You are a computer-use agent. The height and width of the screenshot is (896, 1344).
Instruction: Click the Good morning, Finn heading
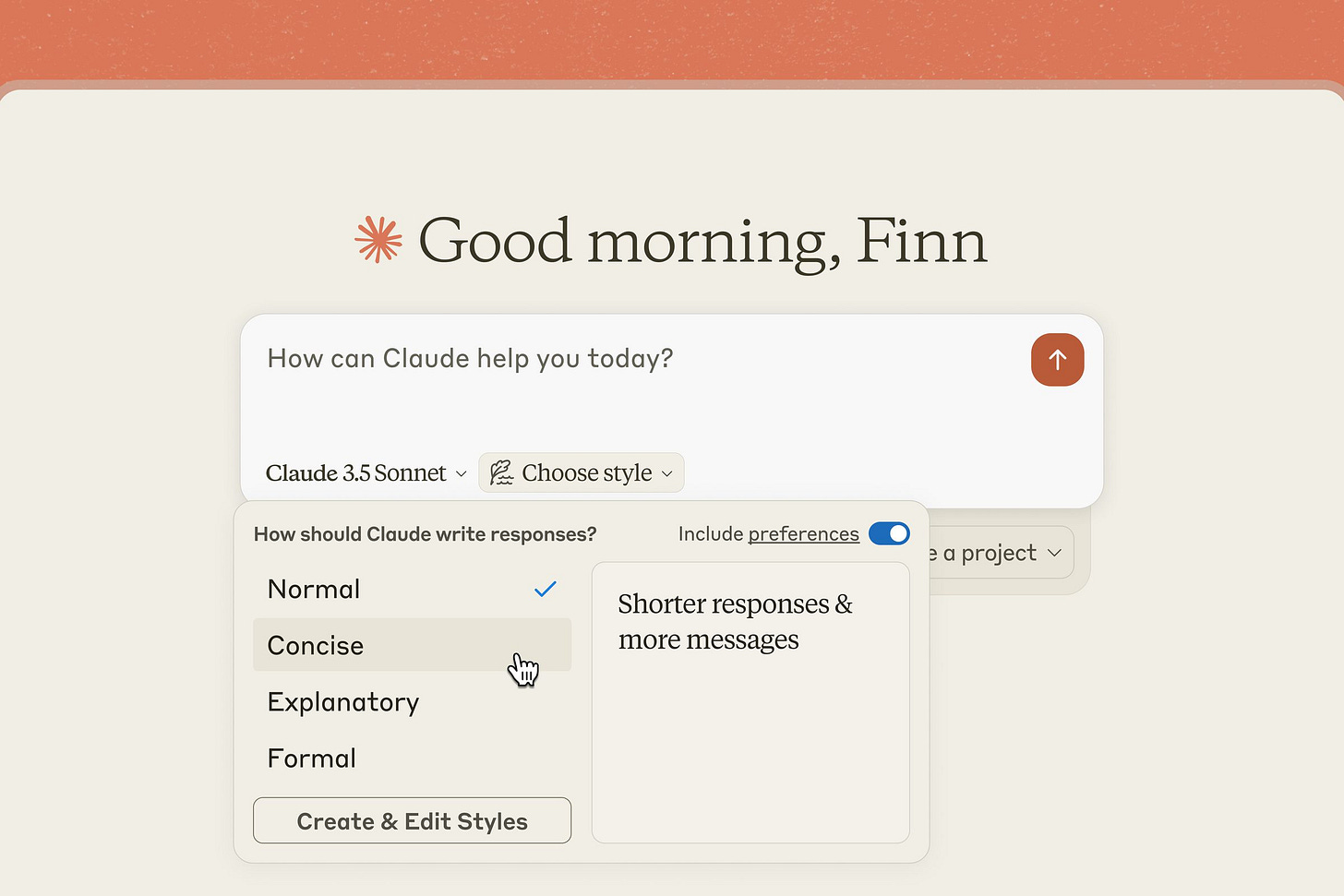702,241
